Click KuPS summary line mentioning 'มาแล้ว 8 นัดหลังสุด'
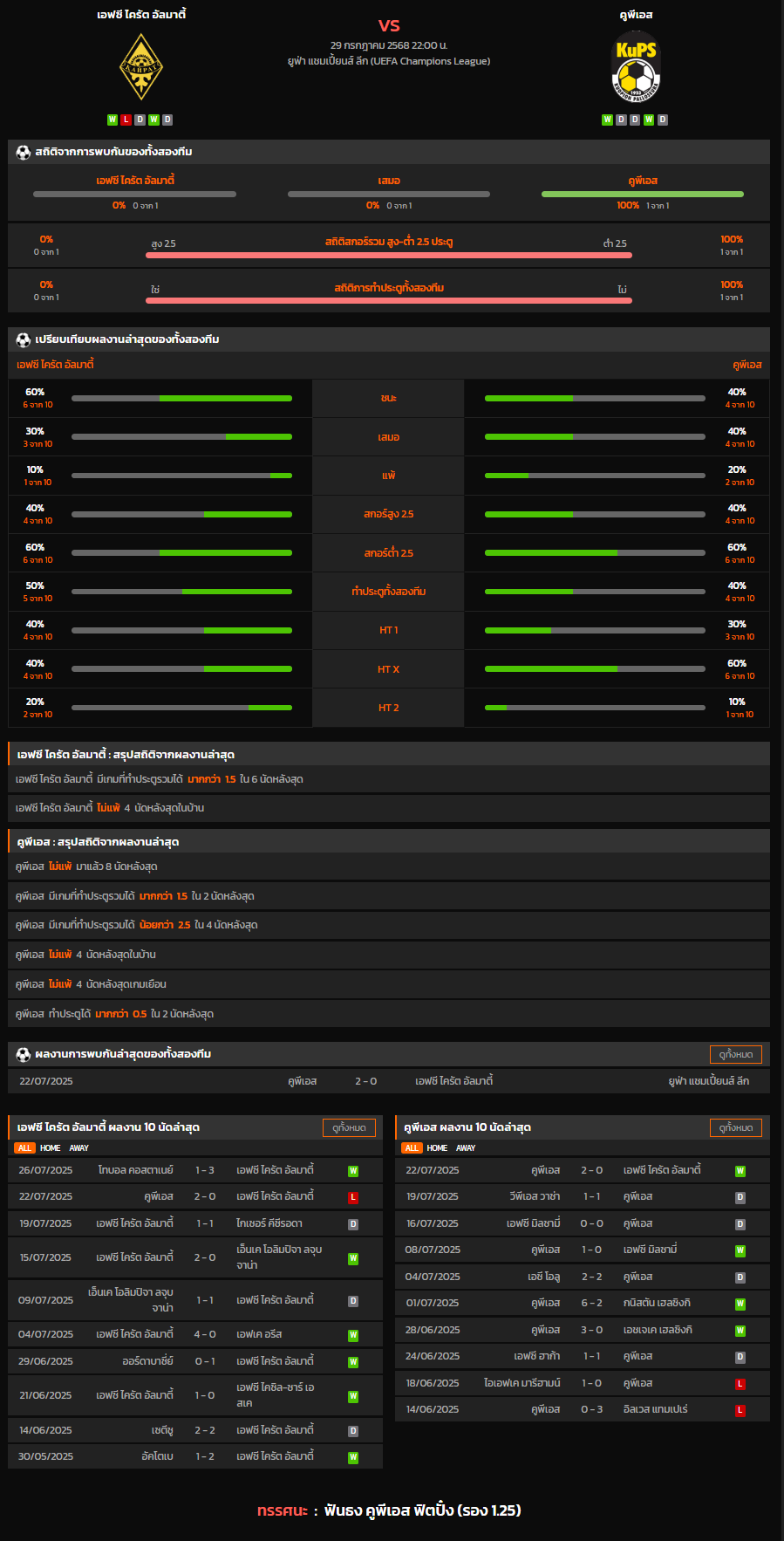 pos(389,866)
